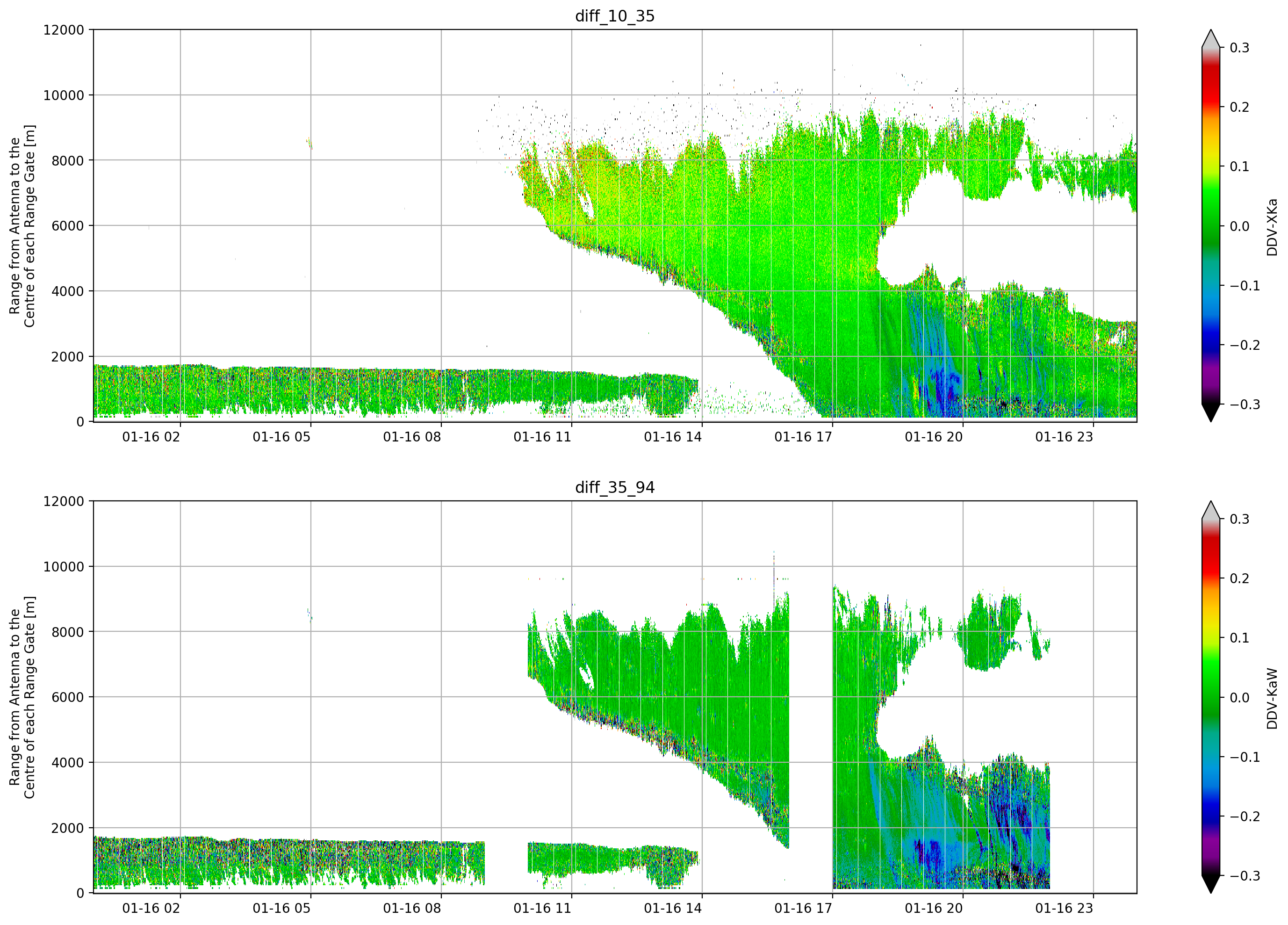Click the 6000 y-tick in diff_35_94
Screen dimensions: 1288x925
coord(68,697)
